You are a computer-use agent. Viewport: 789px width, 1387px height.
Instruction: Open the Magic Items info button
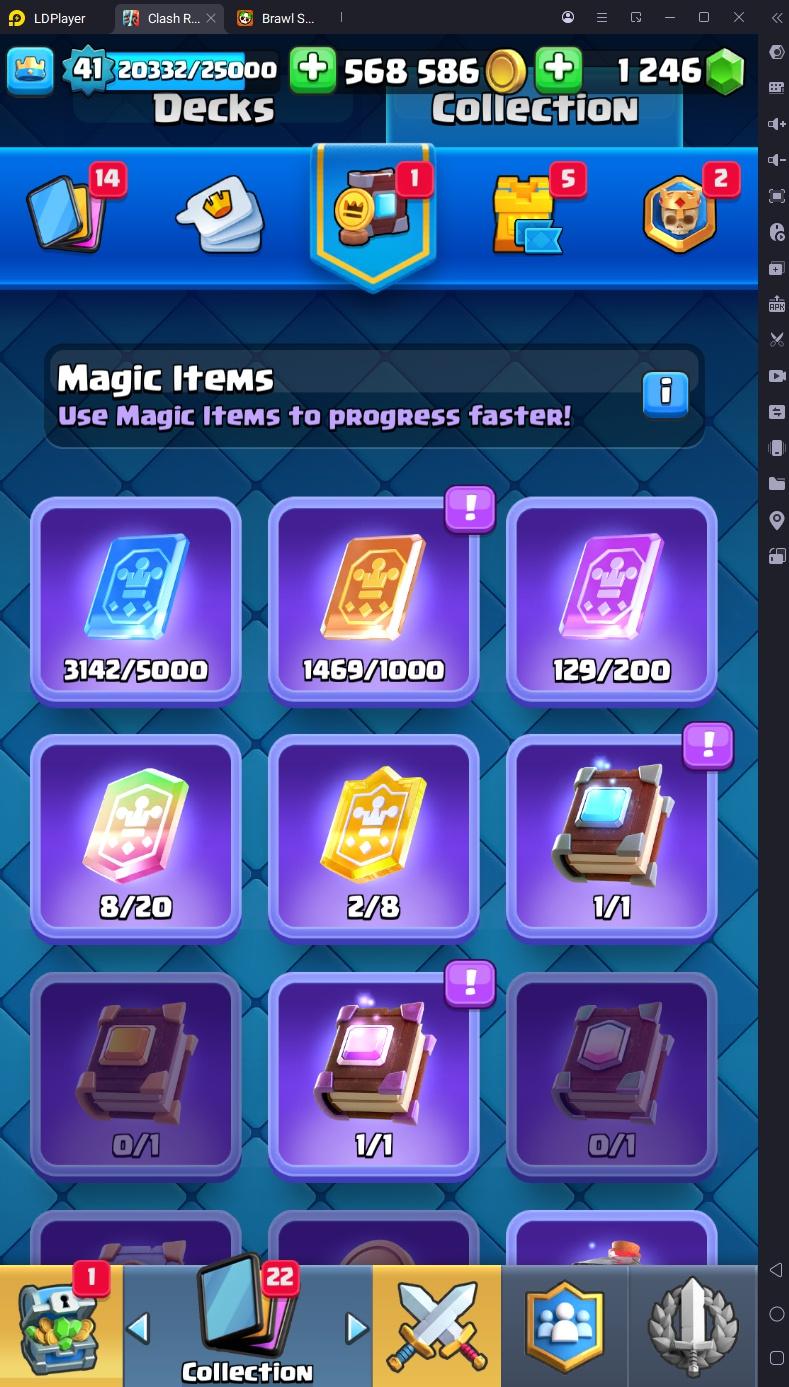click(x=665, y=395)
